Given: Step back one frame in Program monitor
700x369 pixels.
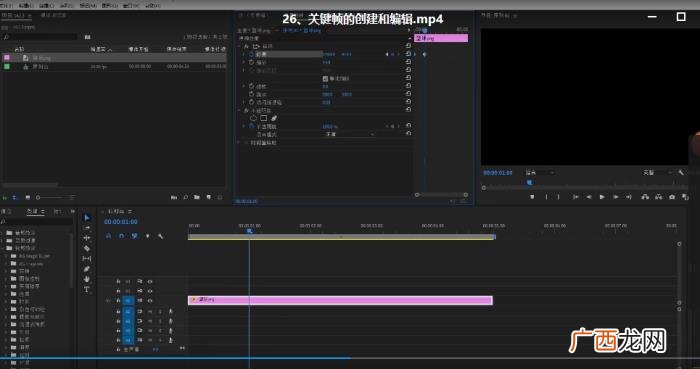Looking at the screenshot, I should click(589, 197).
